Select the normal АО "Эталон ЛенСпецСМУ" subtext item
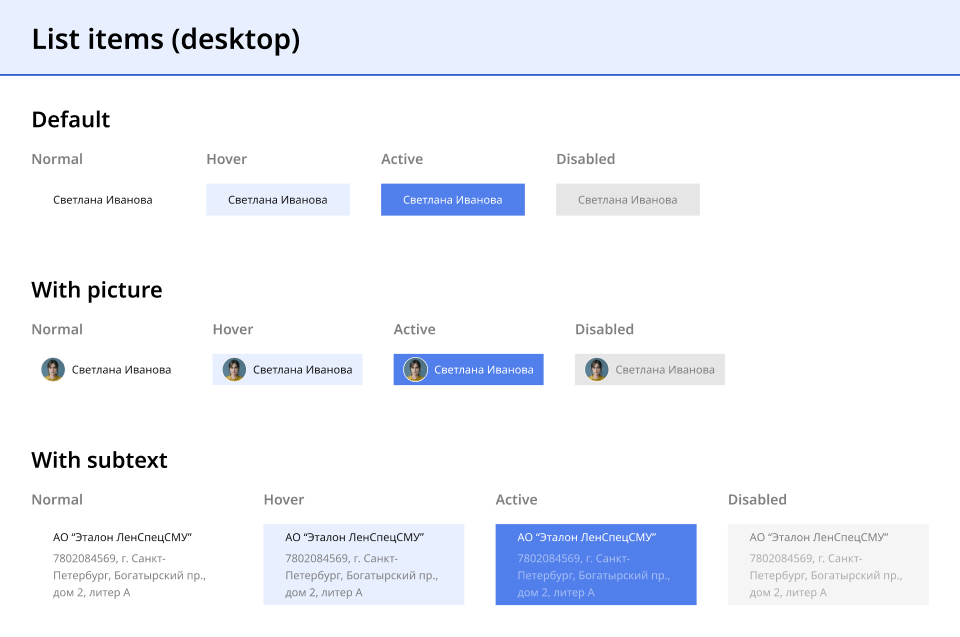This screenshot has width=960, height=637. [x=131, y=565]
